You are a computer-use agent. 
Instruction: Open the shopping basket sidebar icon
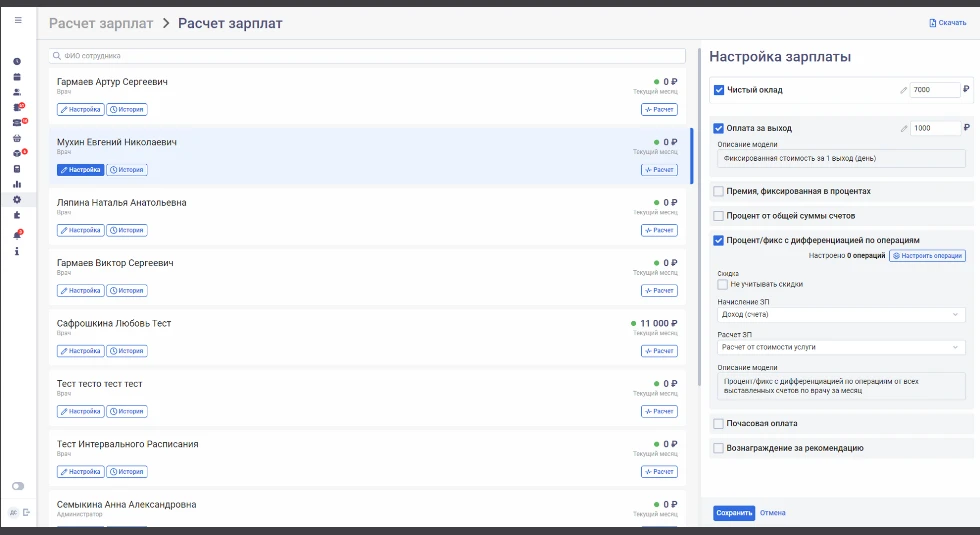17,138
